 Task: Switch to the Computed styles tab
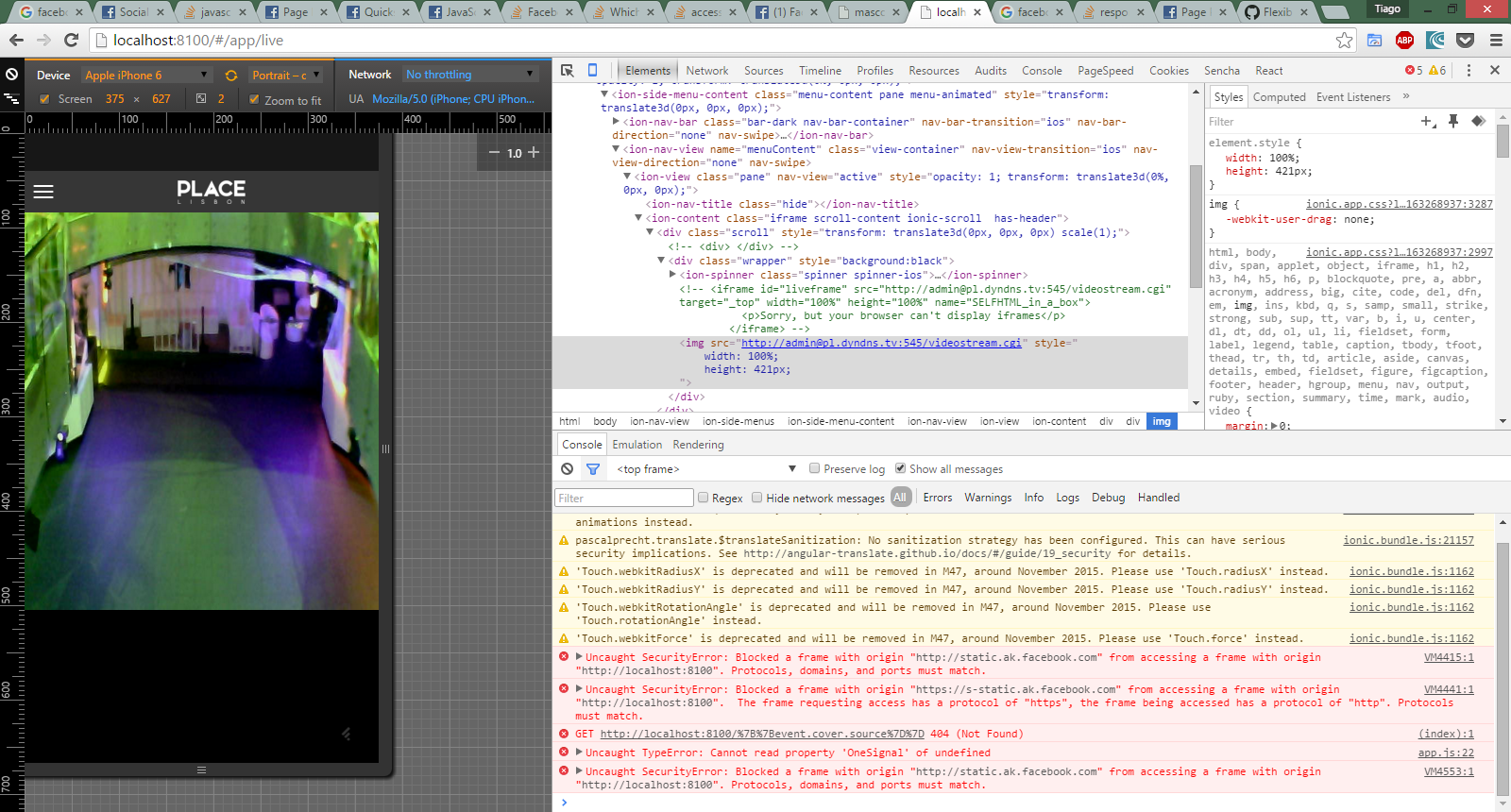point(1280,97)
